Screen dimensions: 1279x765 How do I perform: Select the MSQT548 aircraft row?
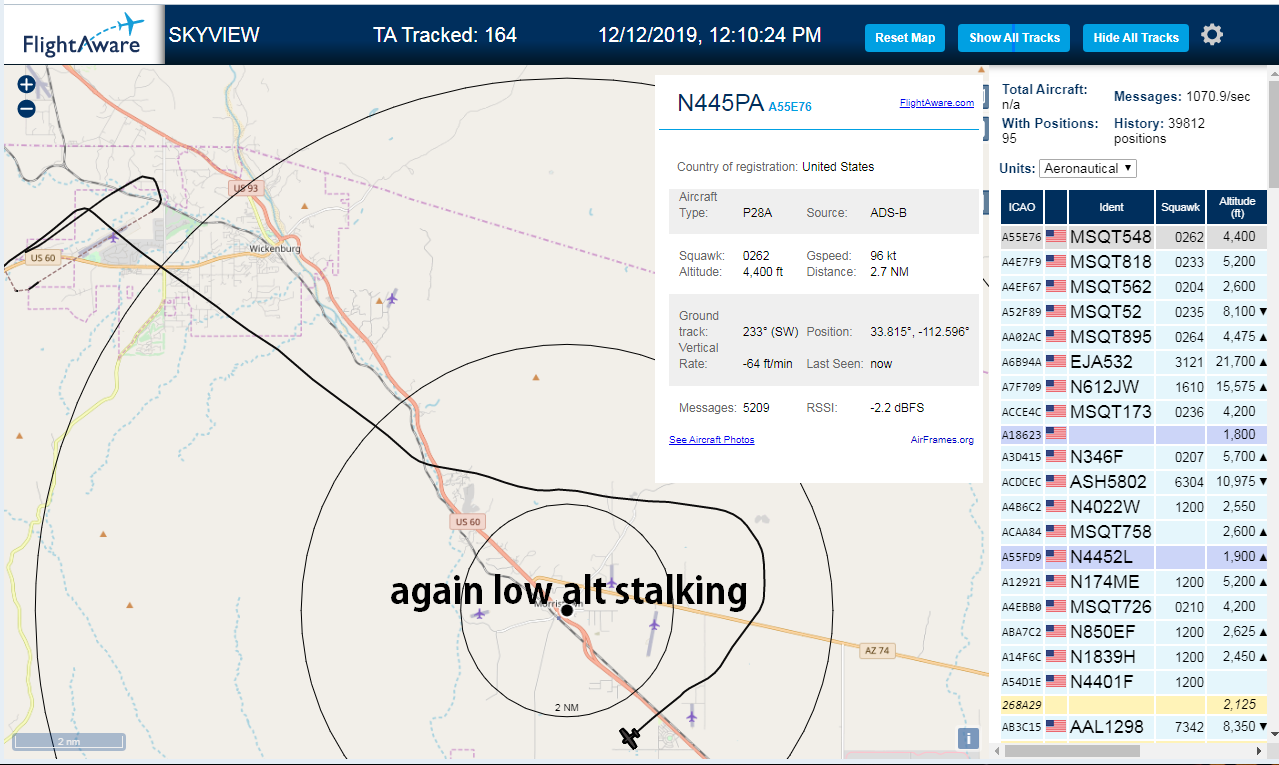point(1134,237)
